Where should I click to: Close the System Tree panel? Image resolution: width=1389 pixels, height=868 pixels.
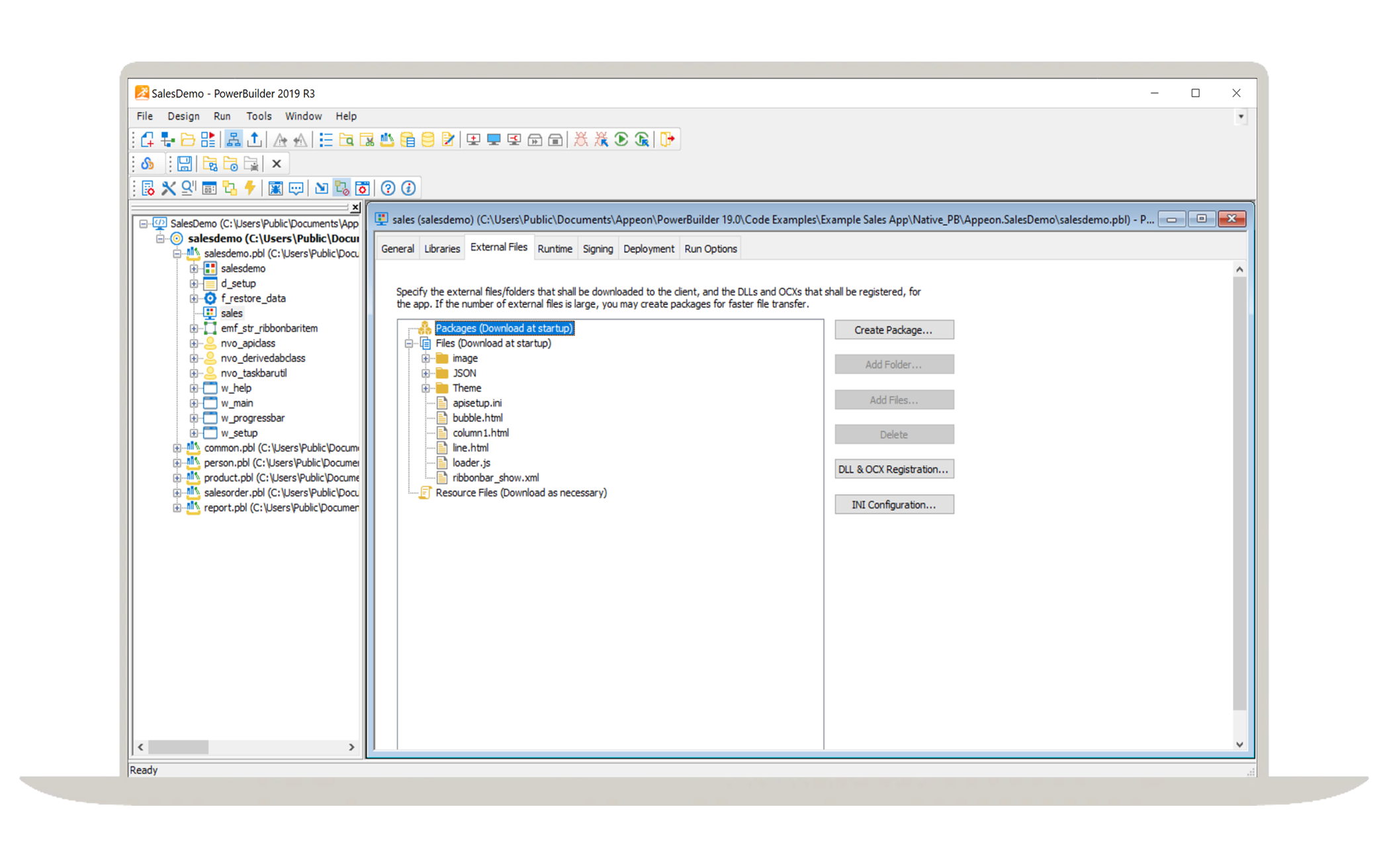(x=355, y=208)
